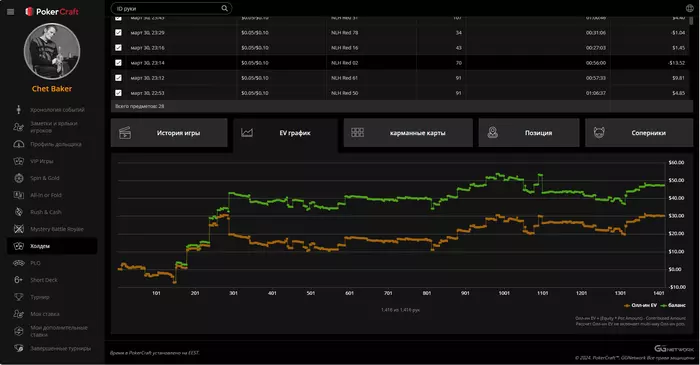
Task: Uncheck the март 30, 23:12 session checkbox
Action: click(118, 78)
